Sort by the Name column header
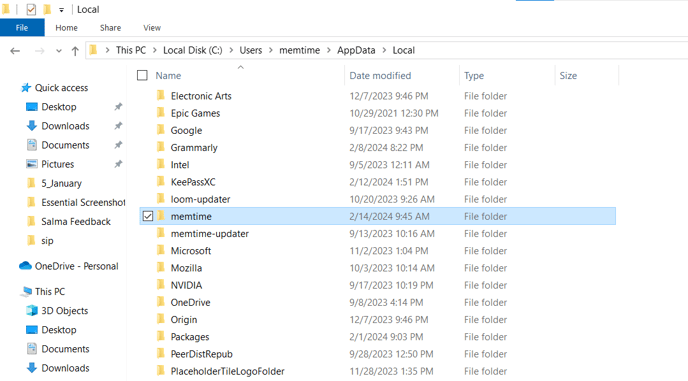 click(x=168, y=75)
